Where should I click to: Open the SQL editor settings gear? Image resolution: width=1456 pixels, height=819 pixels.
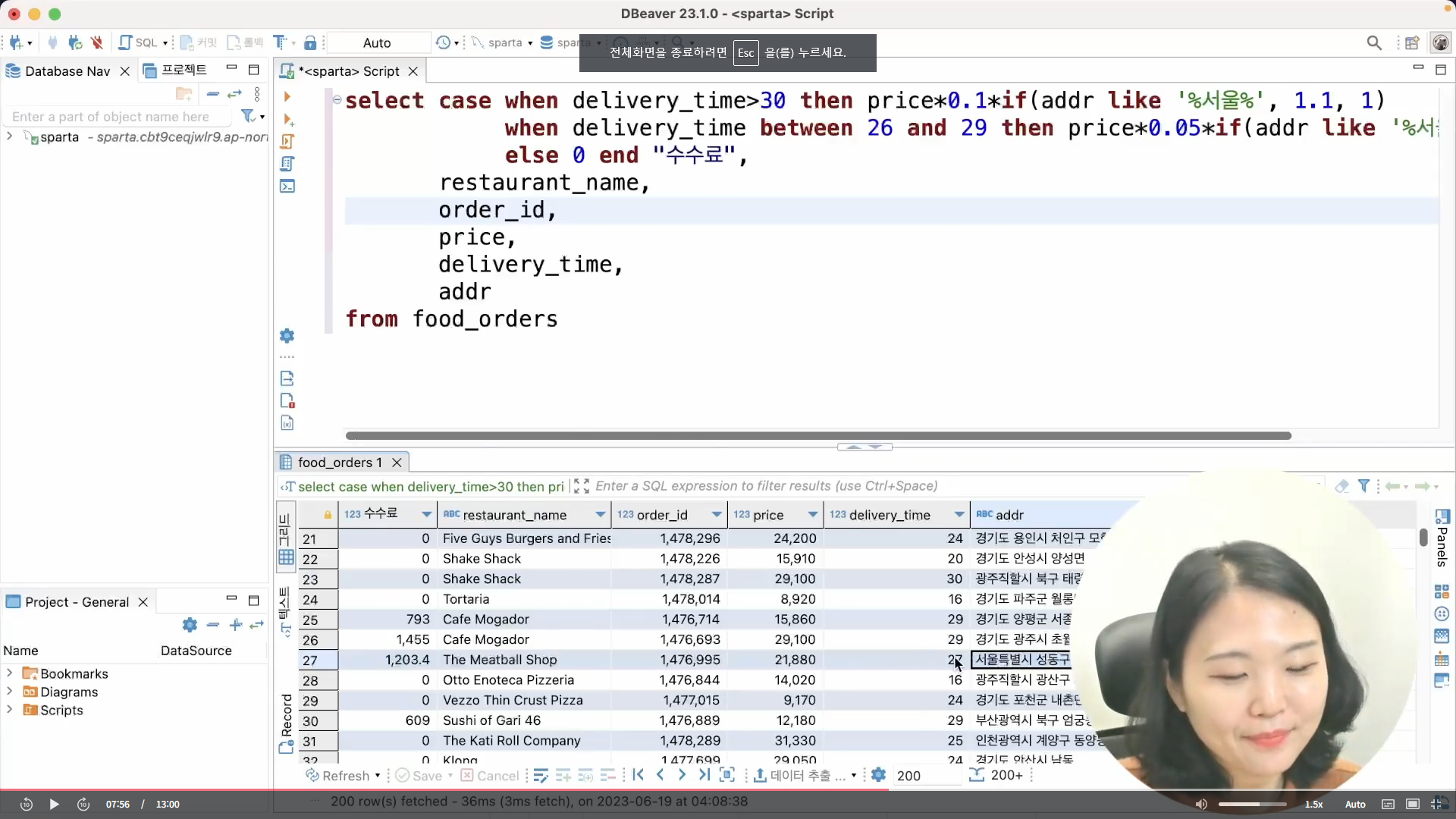pos(287,335)
